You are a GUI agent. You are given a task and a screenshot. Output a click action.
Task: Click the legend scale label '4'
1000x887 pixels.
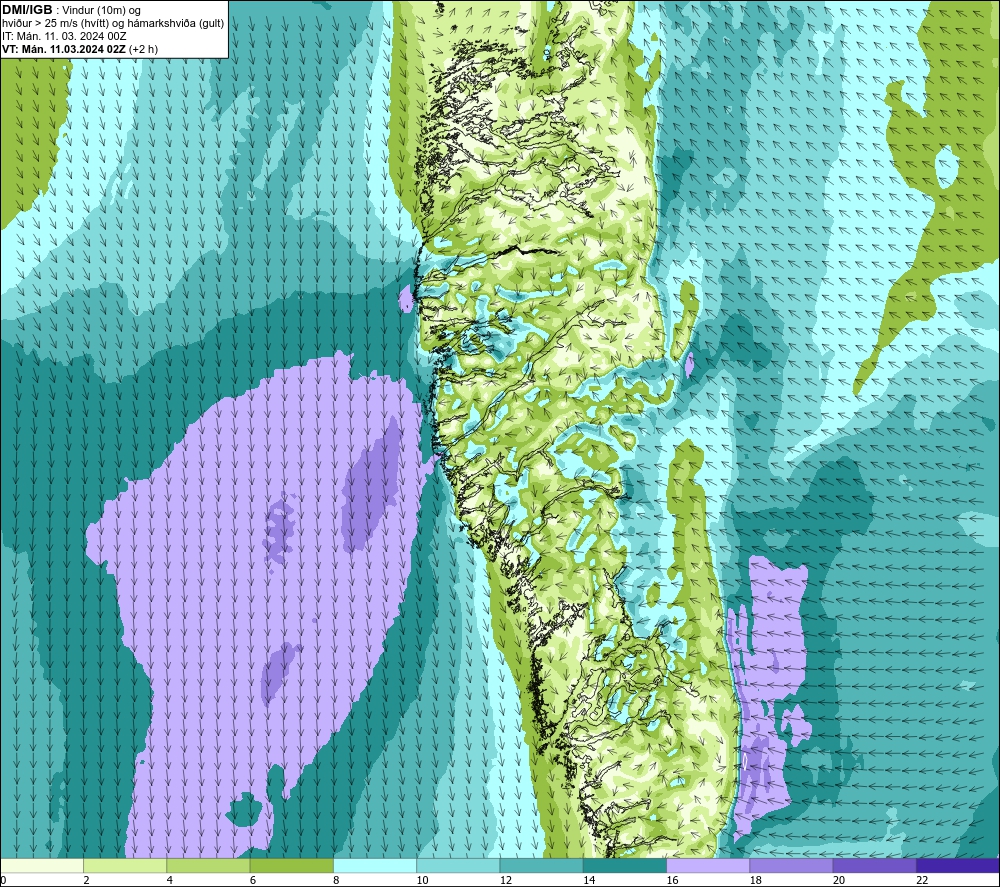[x=170, y=880]
